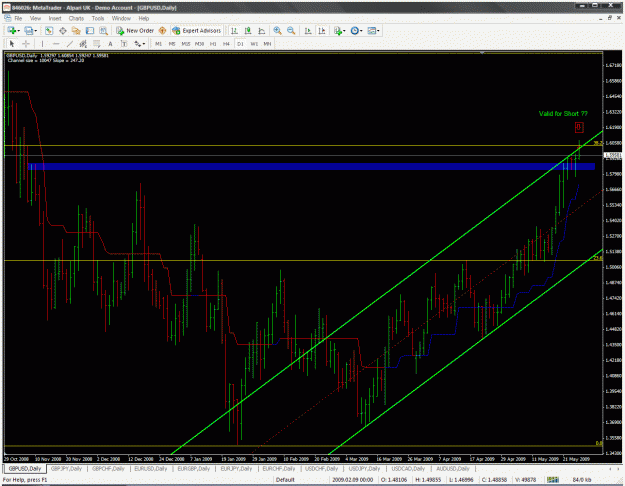Image resolution: width=625 pixels, height=486 pixels.
Task: Click the New Order button
Action: tap(135, 31)
